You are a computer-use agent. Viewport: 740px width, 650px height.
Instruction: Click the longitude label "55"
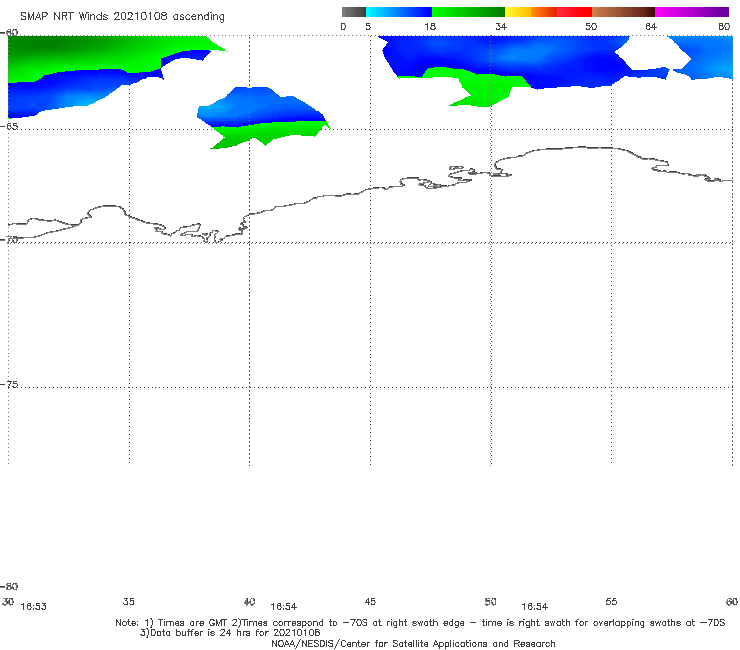[611, 601]
